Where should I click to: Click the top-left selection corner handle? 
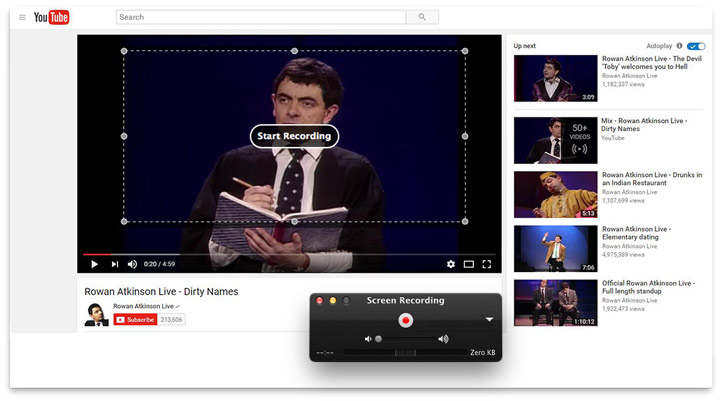124,51
